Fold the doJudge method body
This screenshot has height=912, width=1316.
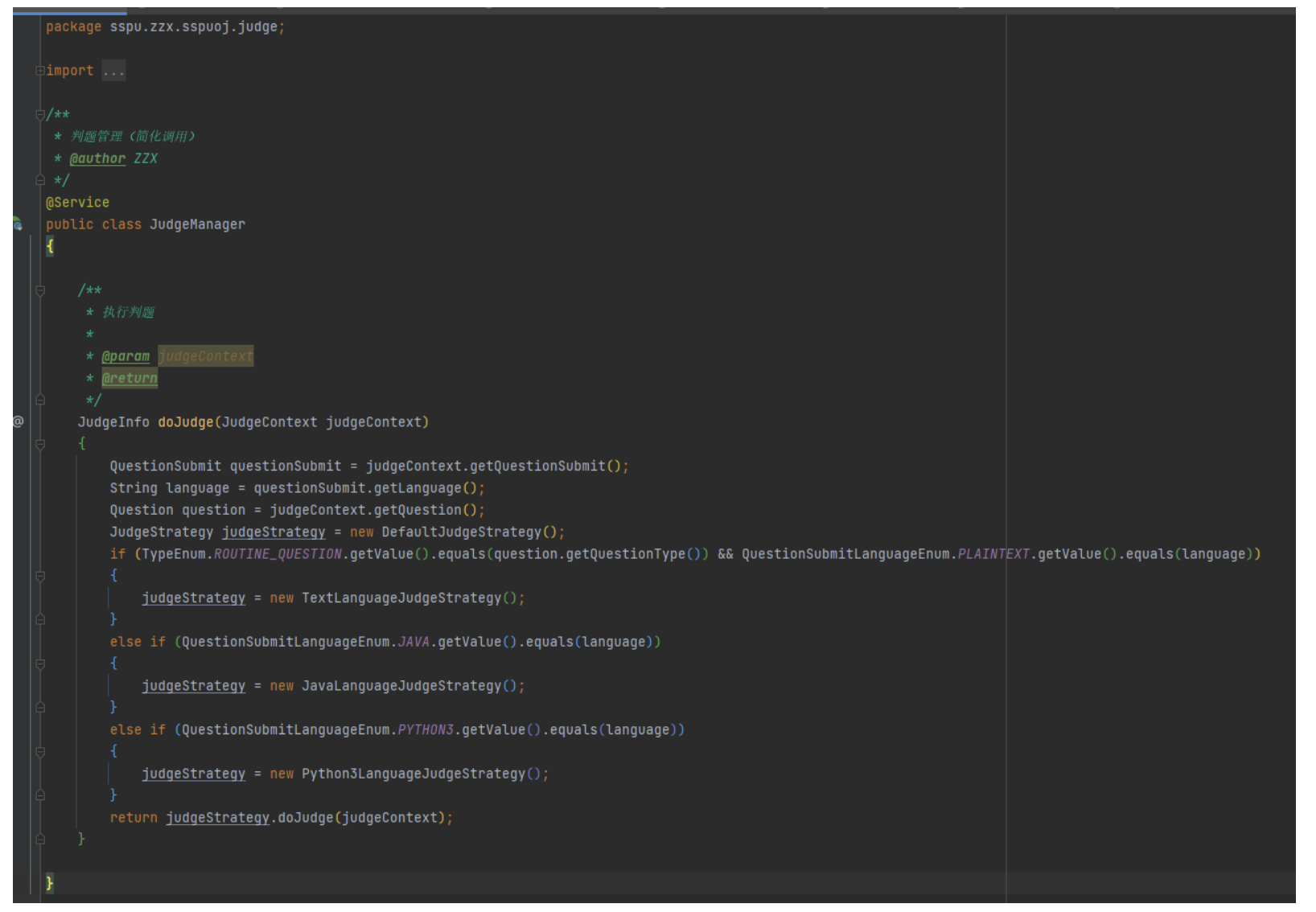click(x=39, y=444)
